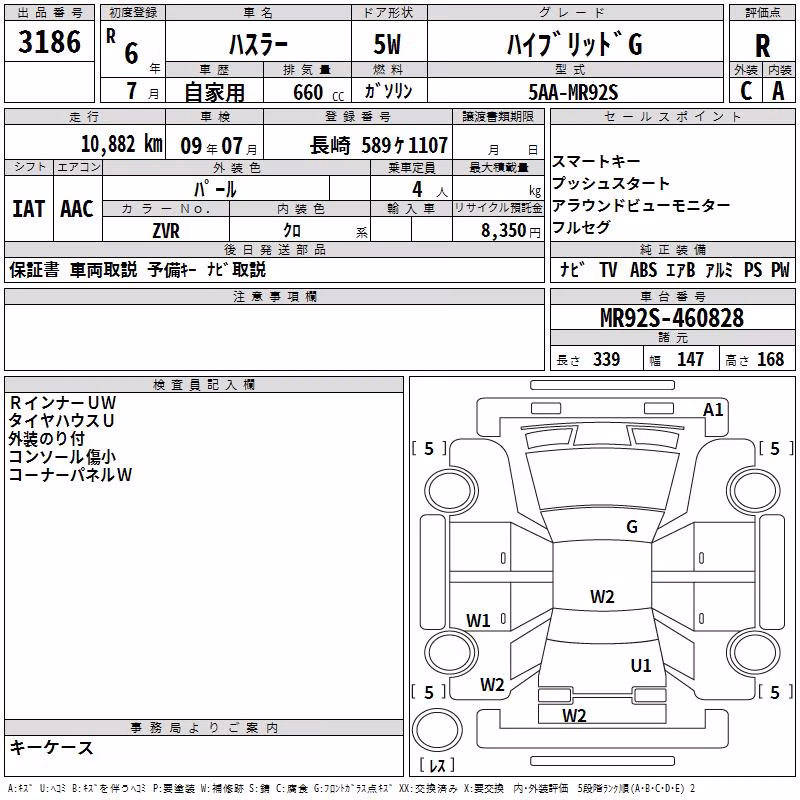
Task: Select inspector note コンソール傷小
Action: click(63, 456)
